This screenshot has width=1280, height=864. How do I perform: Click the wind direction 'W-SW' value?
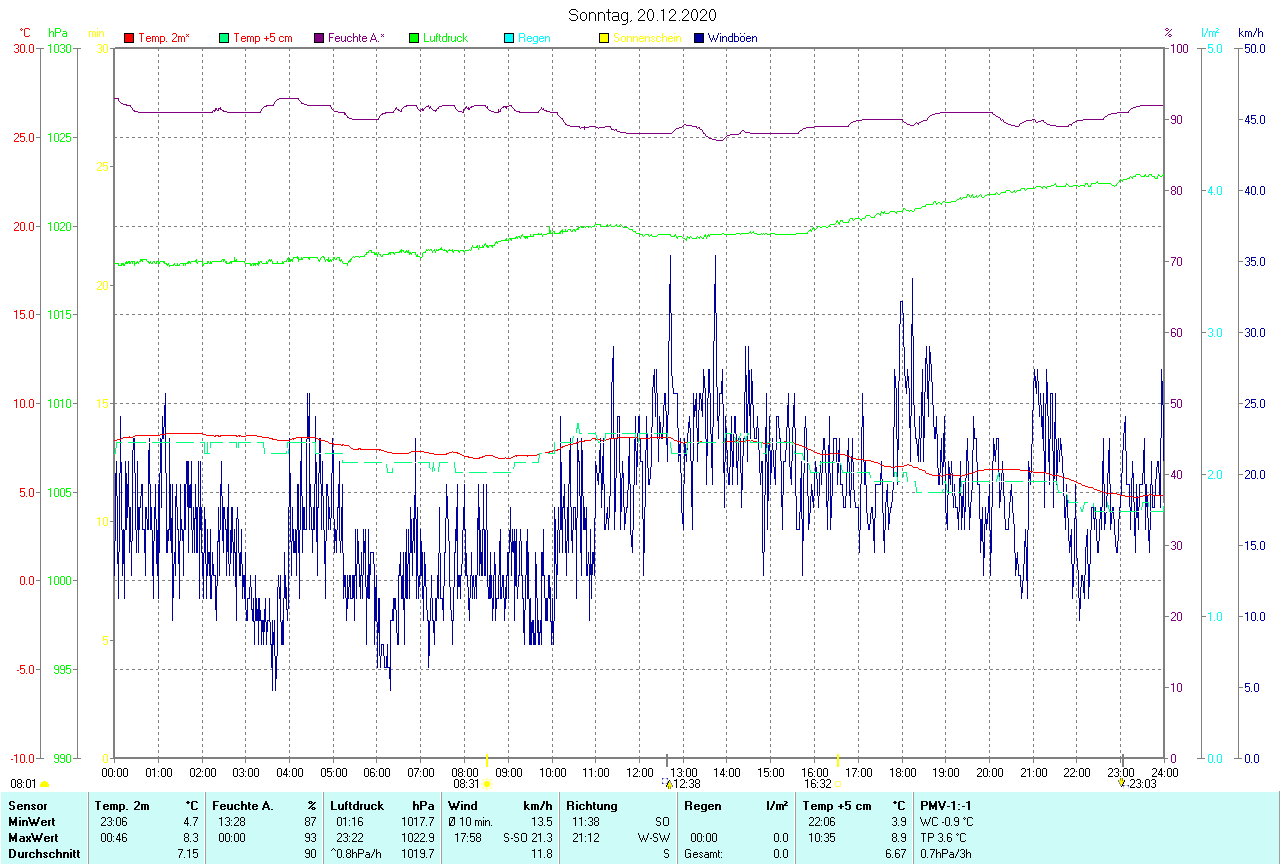pyautogui.click(x=655, y=838)
